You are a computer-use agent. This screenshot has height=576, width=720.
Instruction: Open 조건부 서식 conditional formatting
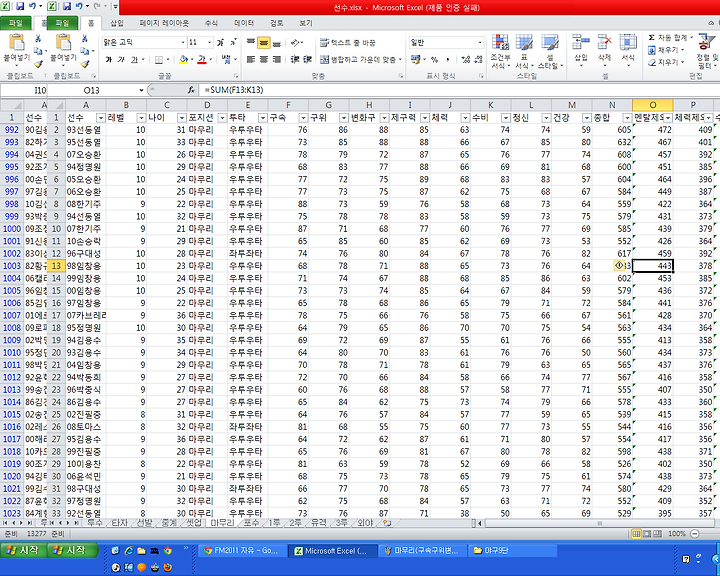coord(501,51)
